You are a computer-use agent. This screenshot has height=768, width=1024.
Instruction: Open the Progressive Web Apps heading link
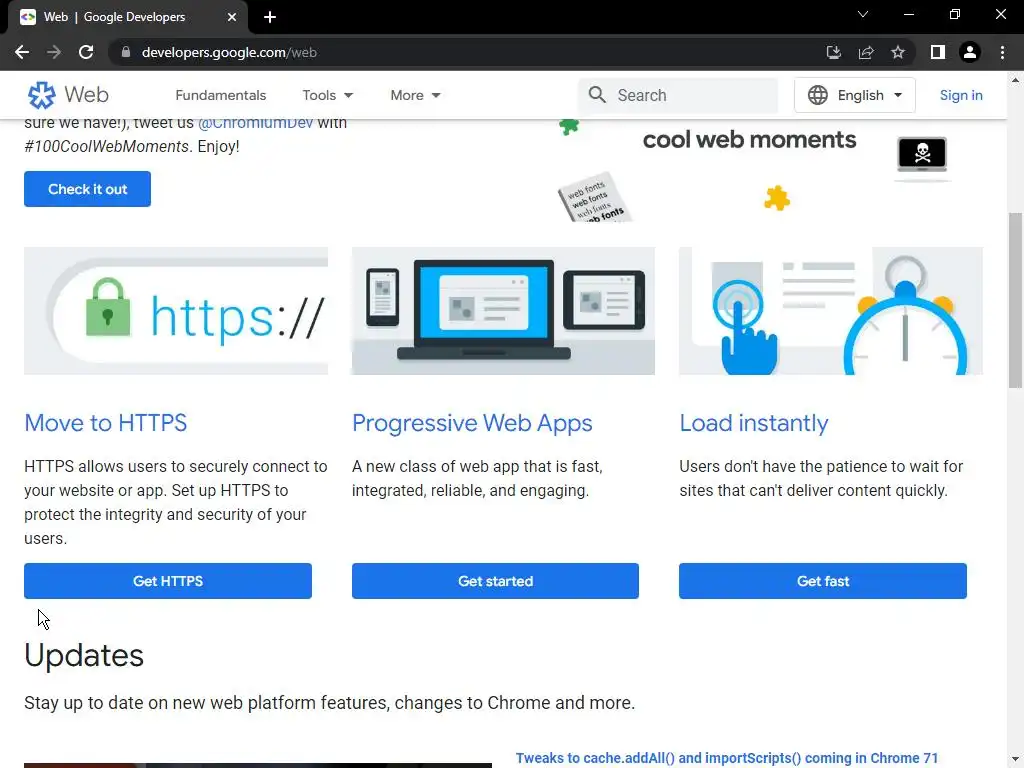tap(472, 423)
